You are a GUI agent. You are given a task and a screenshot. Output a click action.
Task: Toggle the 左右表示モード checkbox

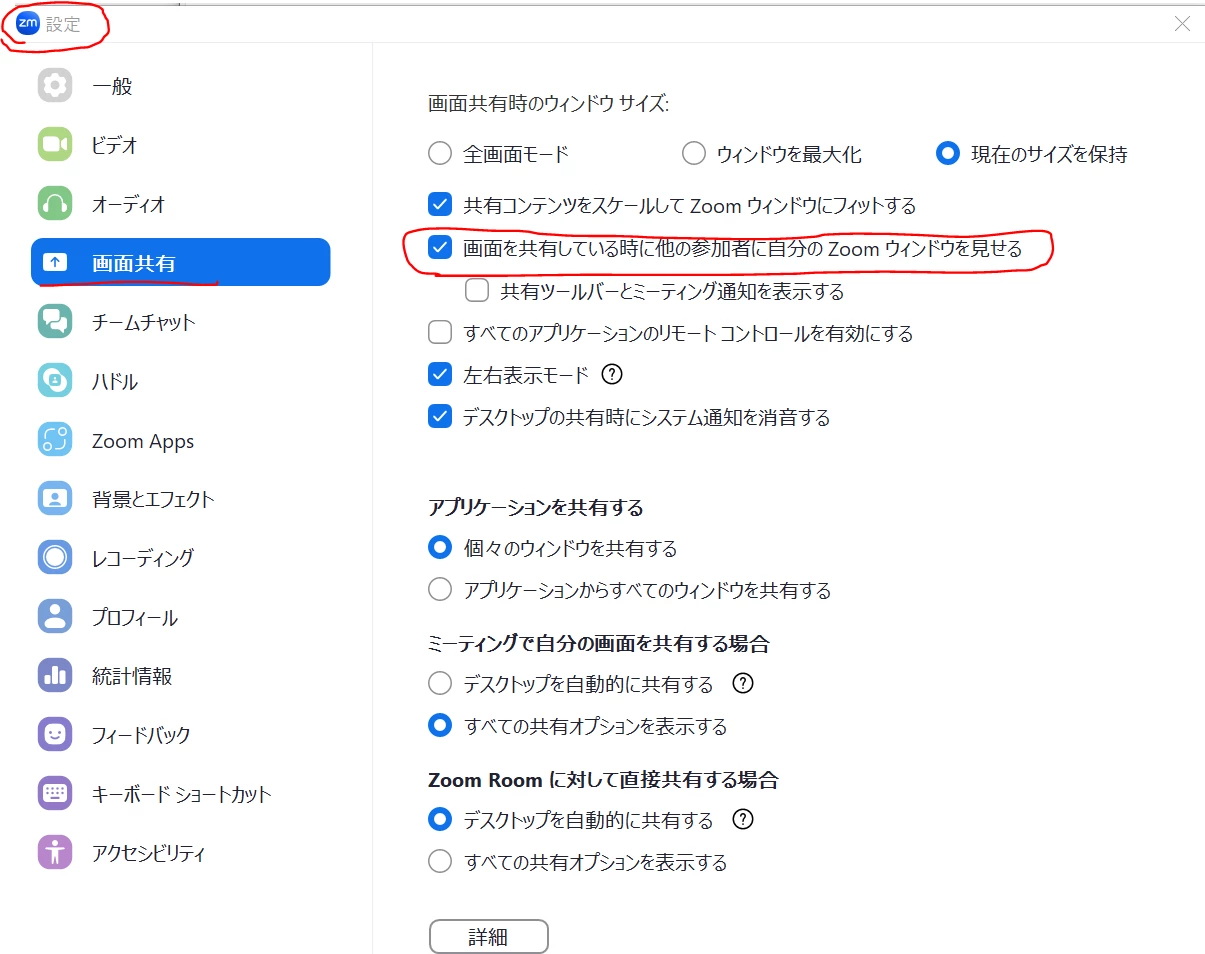coord(440,374)
